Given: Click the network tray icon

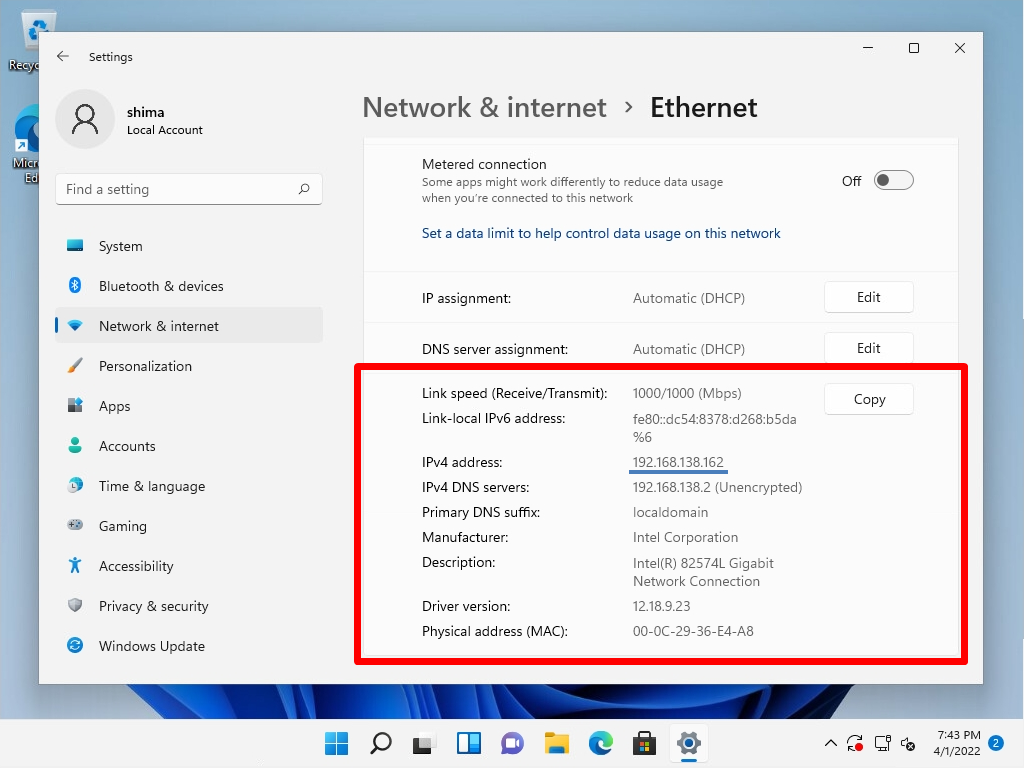Looking at the screenshot, I should (882, 743).
